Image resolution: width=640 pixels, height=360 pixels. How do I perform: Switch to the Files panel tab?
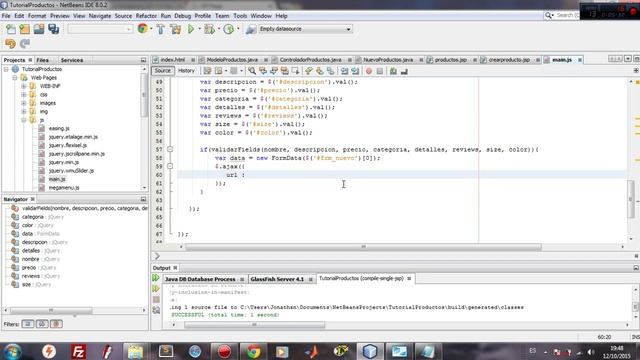42,60
